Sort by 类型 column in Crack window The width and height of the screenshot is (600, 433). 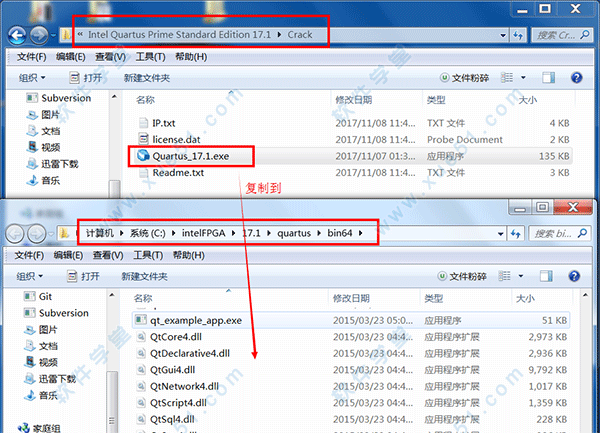pos(436,100)
